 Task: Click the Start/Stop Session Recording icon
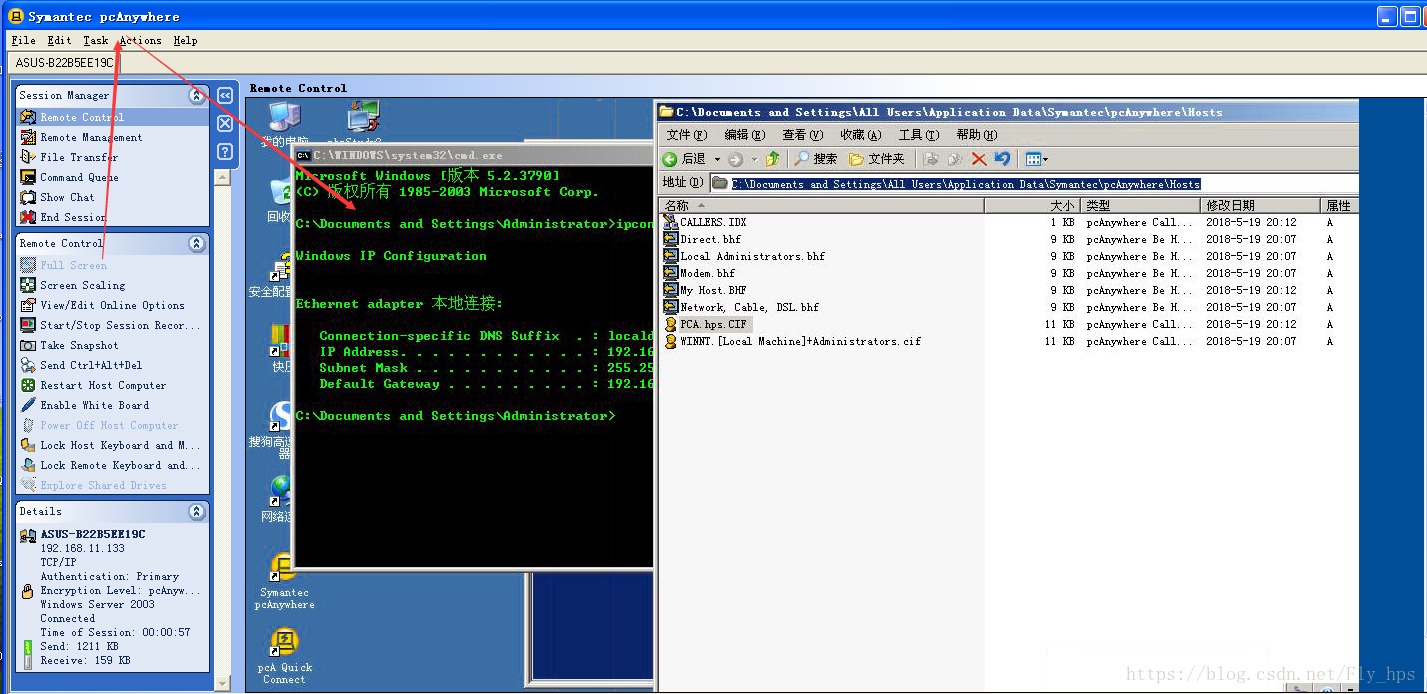[28, 325]
